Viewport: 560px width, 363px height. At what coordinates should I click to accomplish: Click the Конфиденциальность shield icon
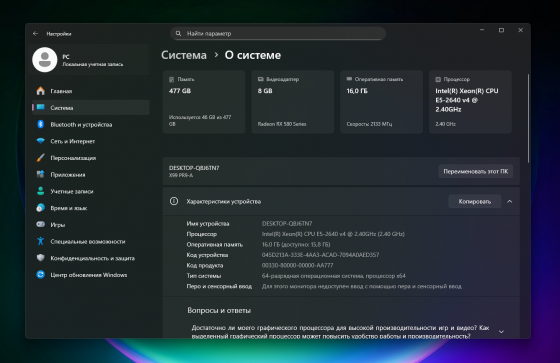coord(41,258)
